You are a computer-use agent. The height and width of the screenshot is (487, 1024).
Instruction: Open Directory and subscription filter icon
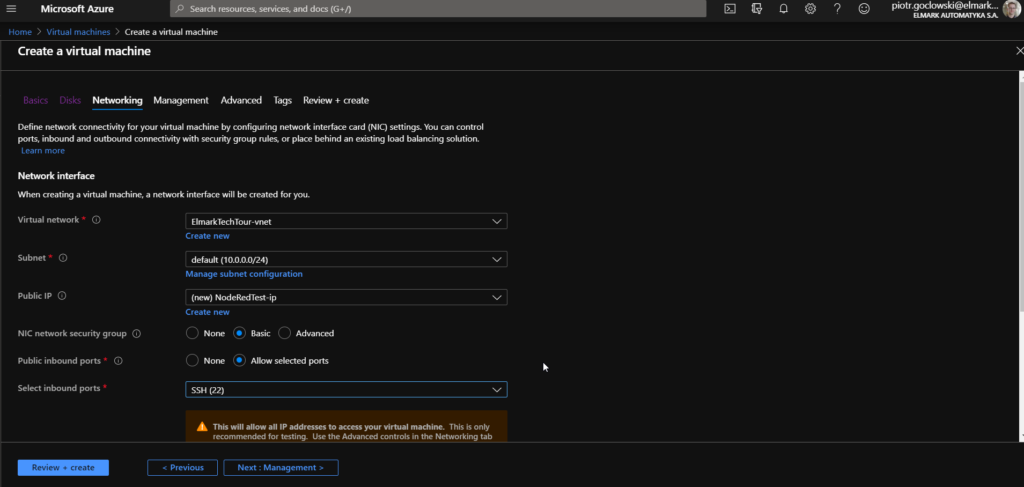(757, 9)
